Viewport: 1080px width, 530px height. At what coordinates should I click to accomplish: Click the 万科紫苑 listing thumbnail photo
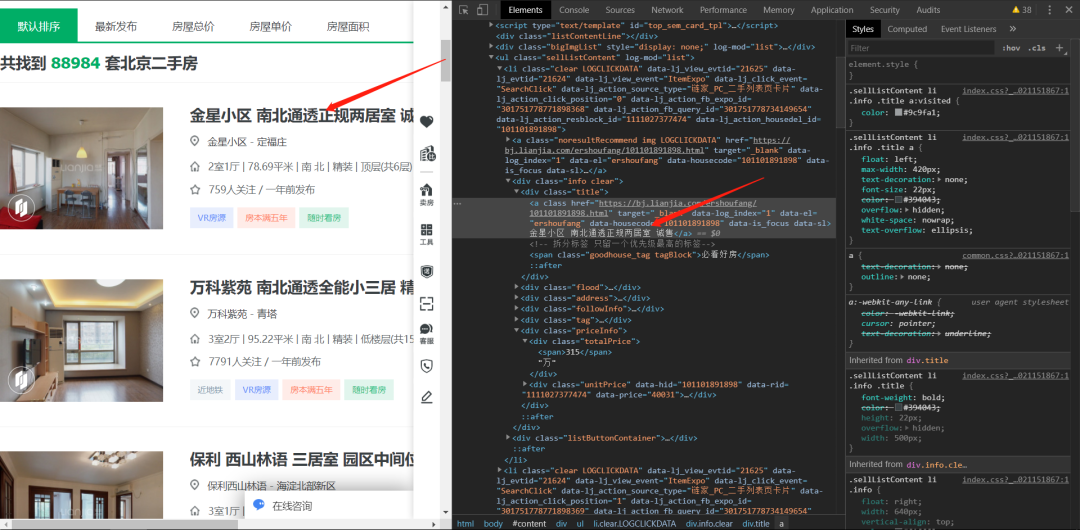pos(81,340)
